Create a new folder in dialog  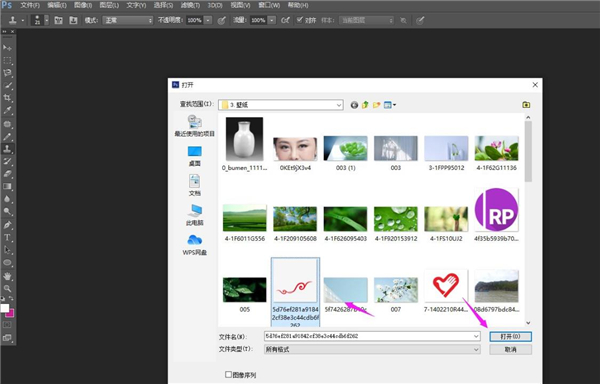(x=377, y=105)
